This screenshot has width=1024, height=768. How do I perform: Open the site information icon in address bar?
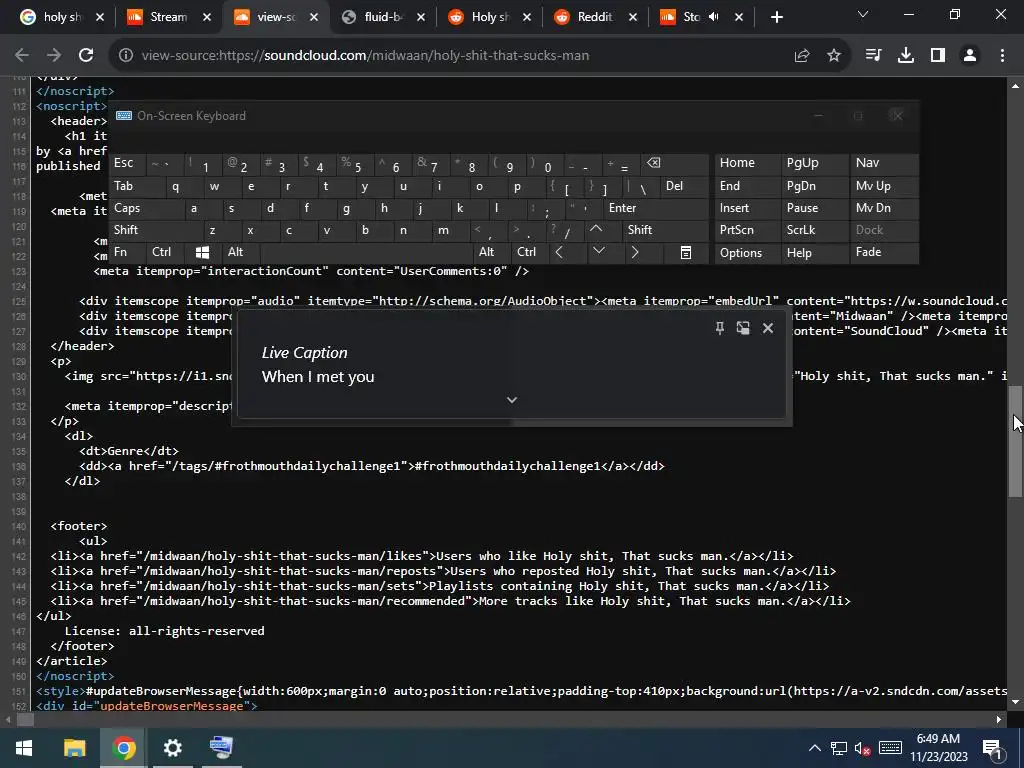point(126,56)
